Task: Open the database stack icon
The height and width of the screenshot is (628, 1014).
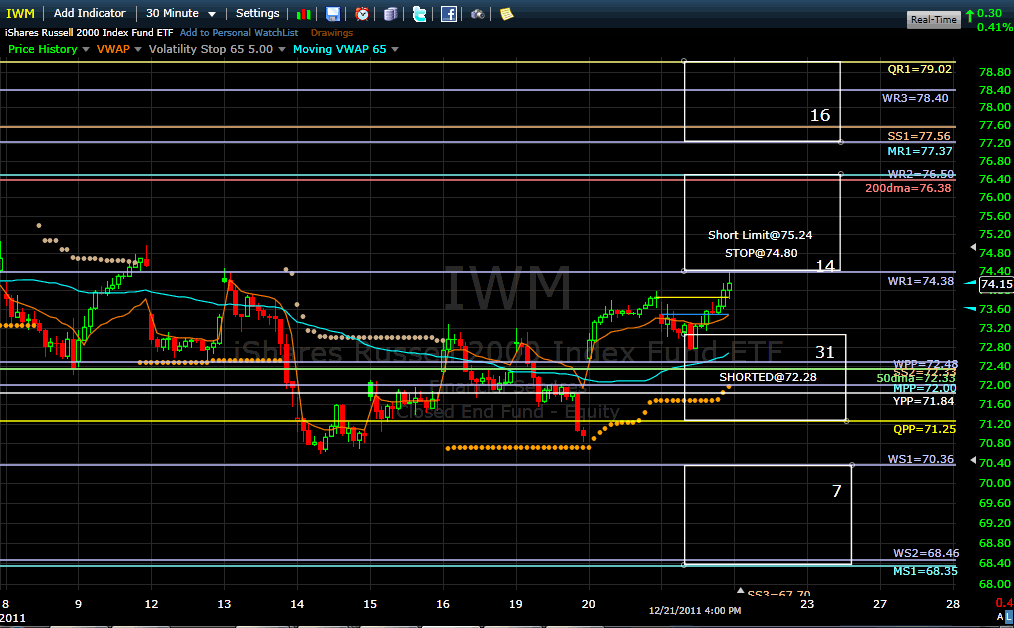Action: tap(391, 14)
